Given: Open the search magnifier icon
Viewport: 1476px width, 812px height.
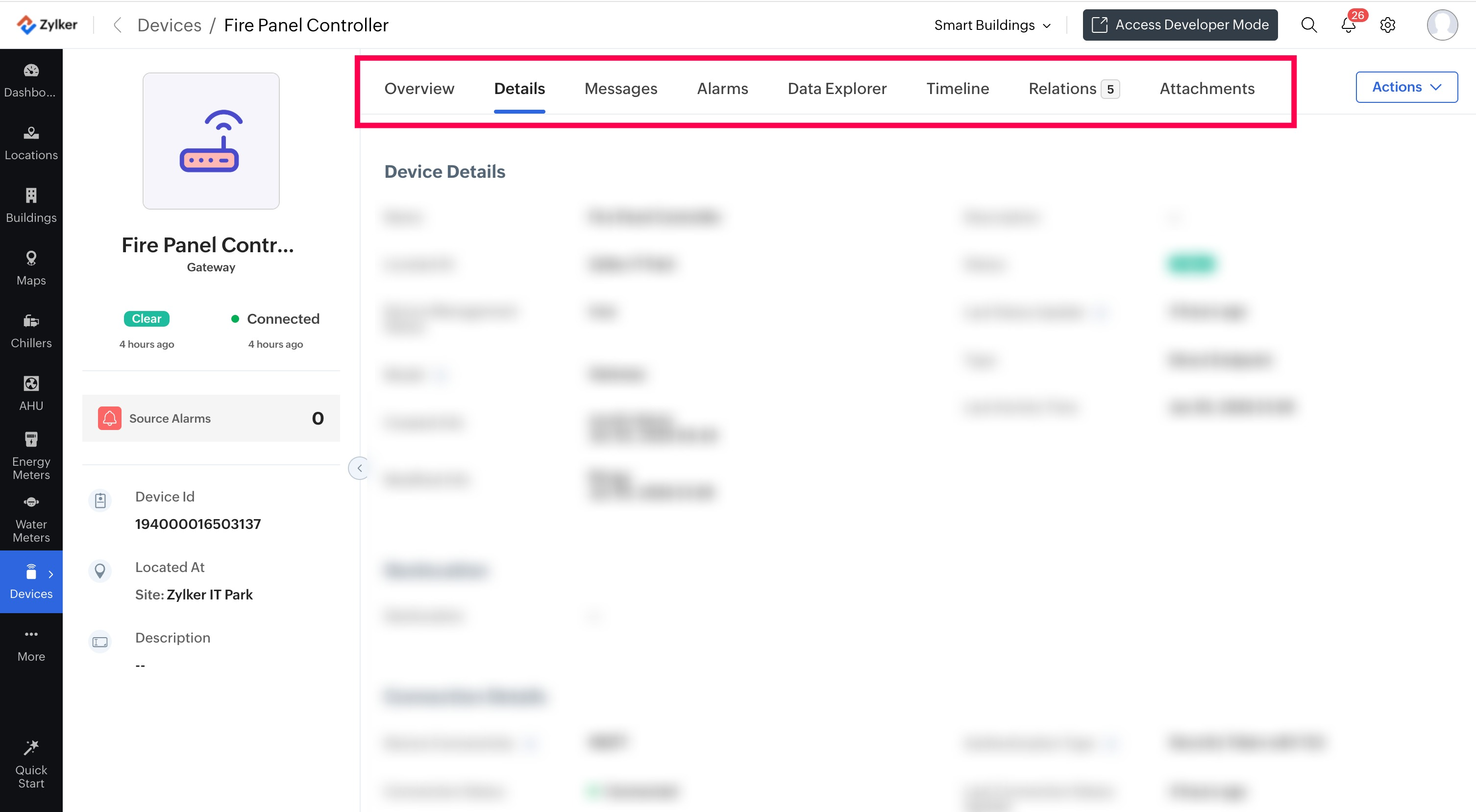Looking at the screenshot, I should tap(1309, 25).
